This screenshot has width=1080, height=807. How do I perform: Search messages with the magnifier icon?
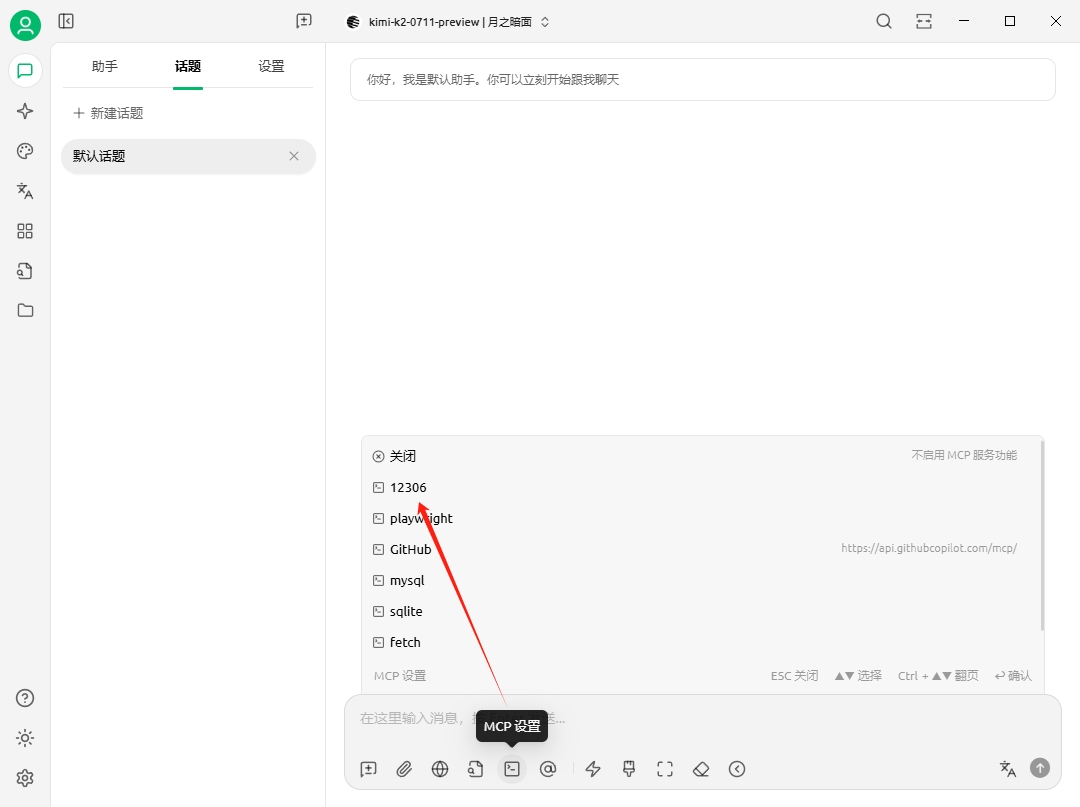pyautogui.click(x=884, y=21)
